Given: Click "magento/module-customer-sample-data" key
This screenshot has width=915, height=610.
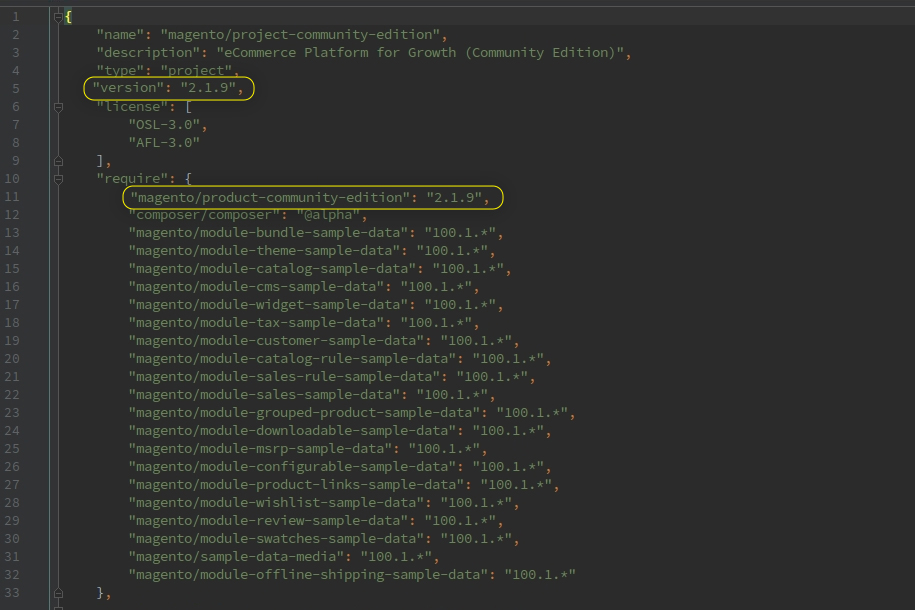Looking at the screenshot, I should (x=276, y=341).
